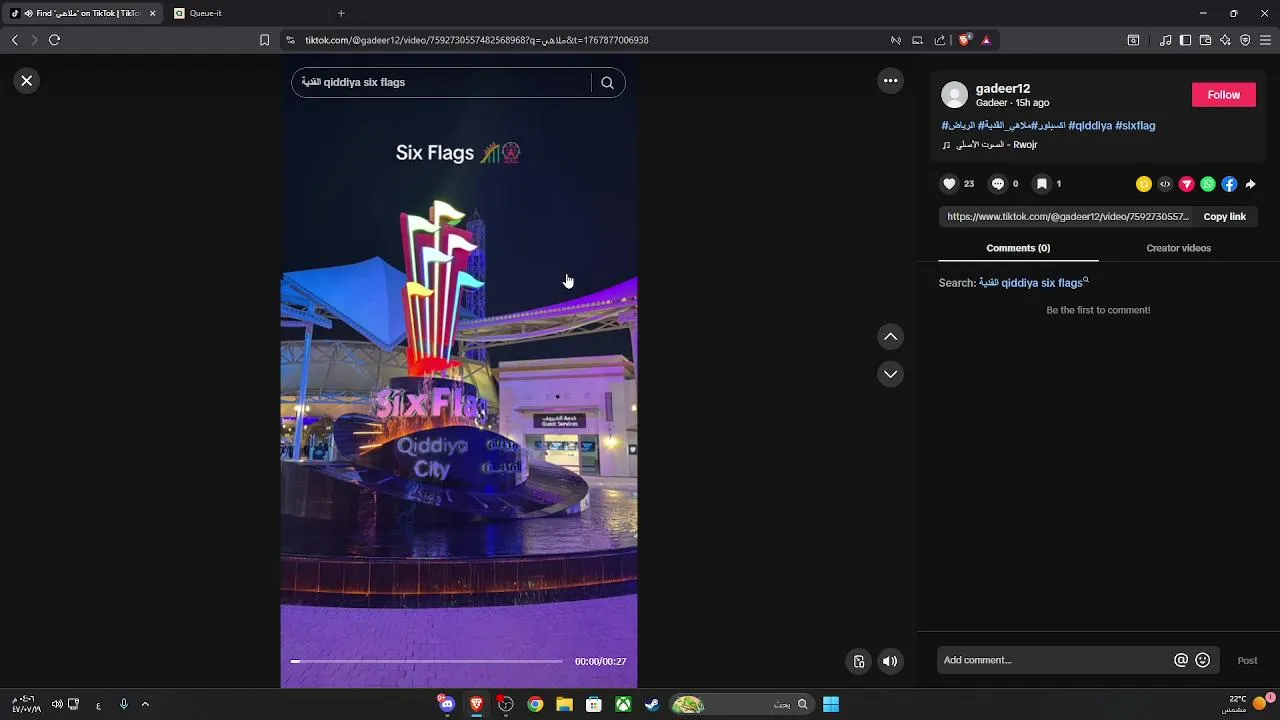
Task: Open the gadeer12 username link
Action: [1003, 89]
